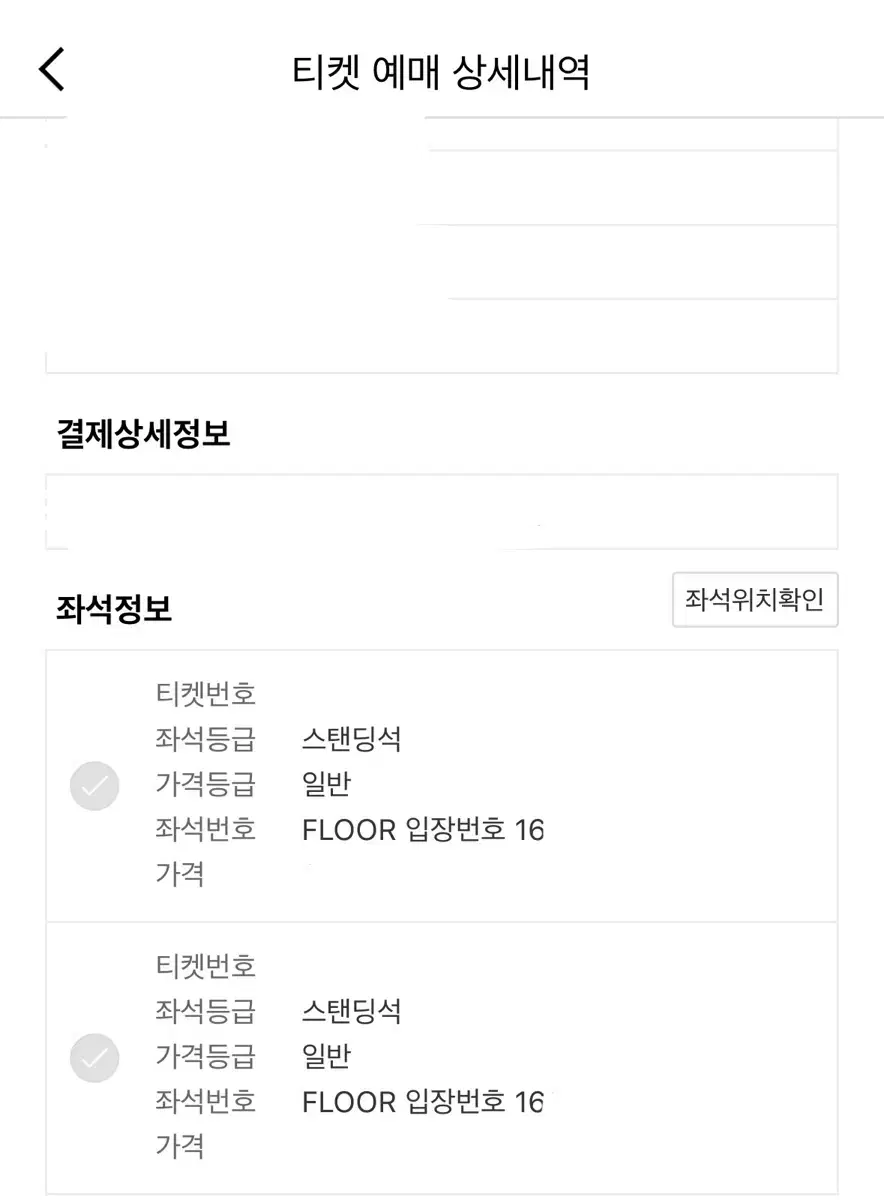The width and height of the screenshot is (884, 1200).
Task: Click the 좌석정보 section heading
Action: pyautogui.click(x=114, y=608)
